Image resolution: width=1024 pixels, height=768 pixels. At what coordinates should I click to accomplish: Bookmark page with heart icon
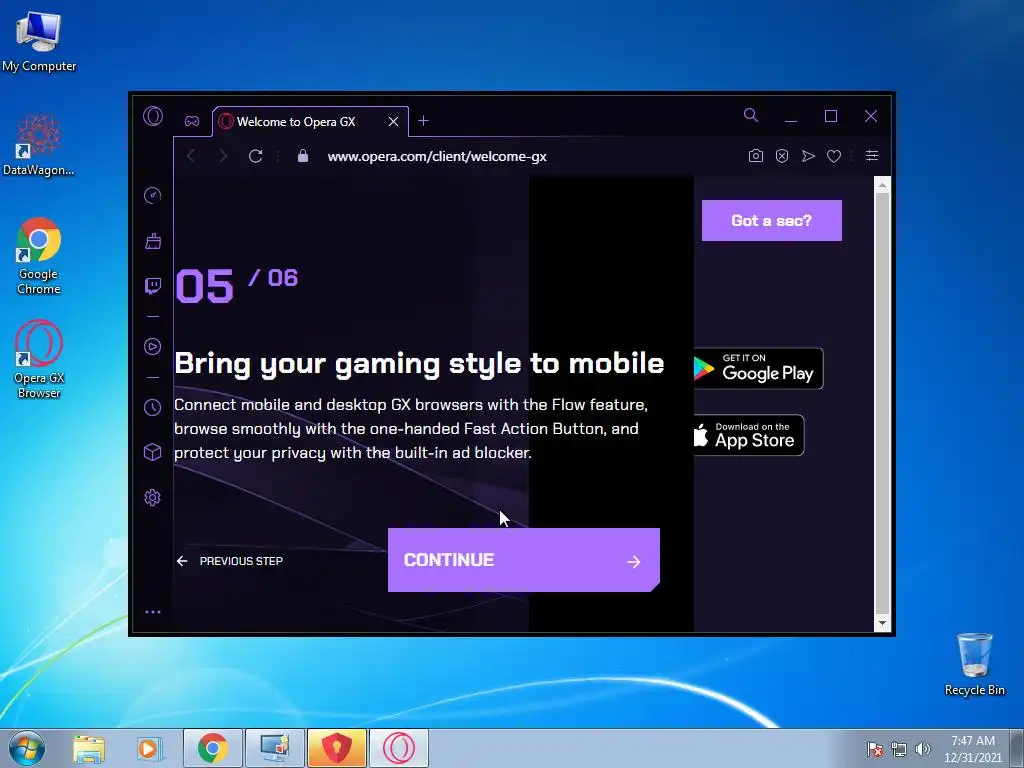pyautogui.click(x=834, y=156)
